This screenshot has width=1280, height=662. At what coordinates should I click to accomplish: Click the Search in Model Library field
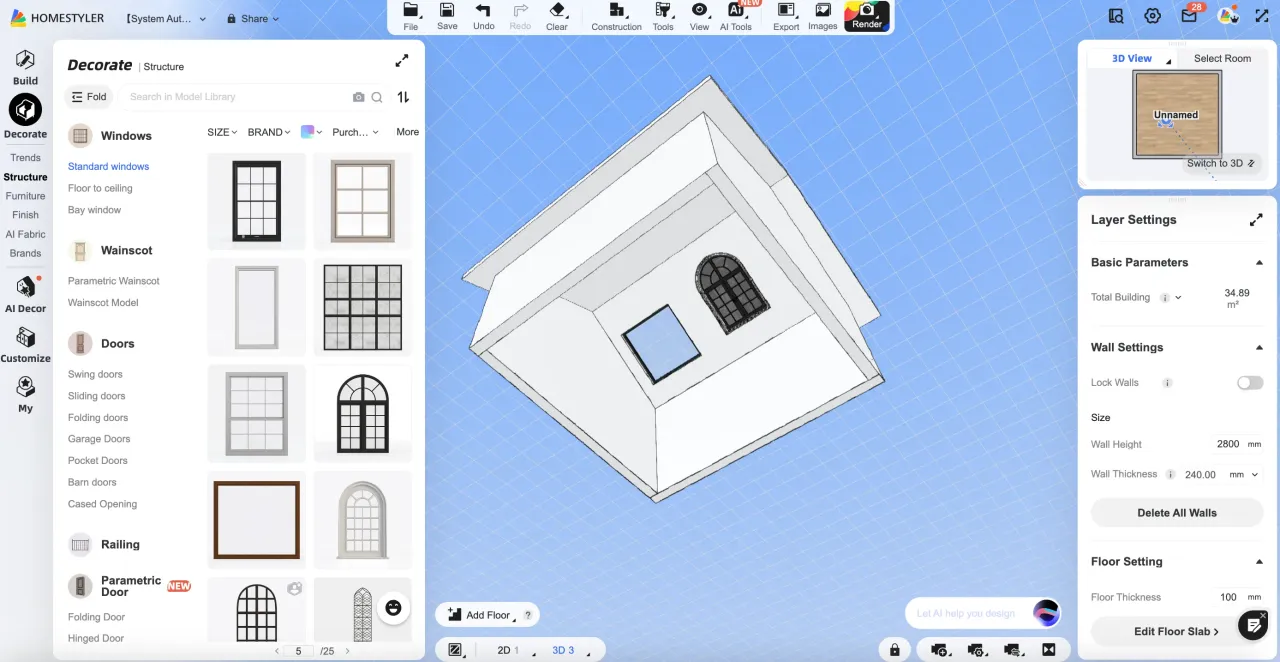(235, 97)
